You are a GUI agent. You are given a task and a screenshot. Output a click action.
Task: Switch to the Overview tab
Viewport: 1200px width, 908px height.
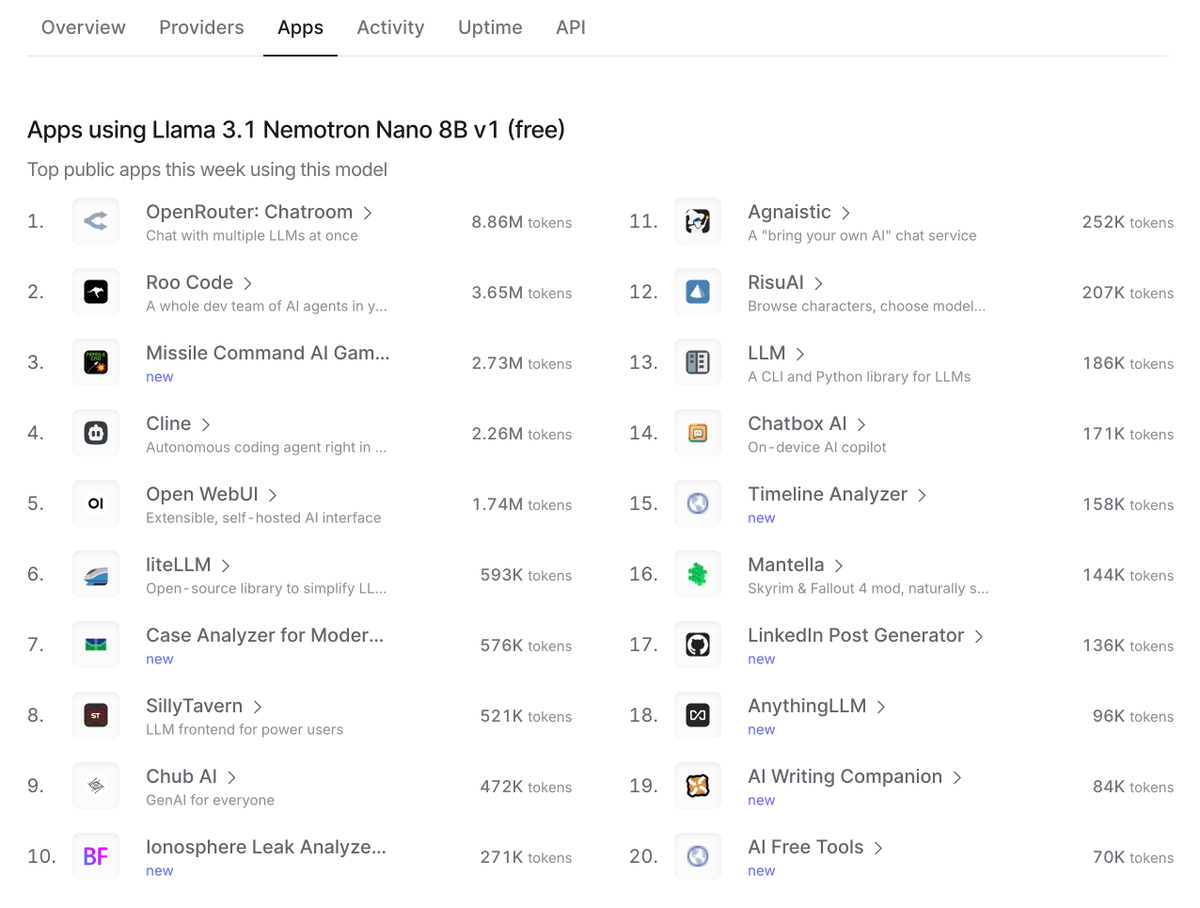coord(83,28)
